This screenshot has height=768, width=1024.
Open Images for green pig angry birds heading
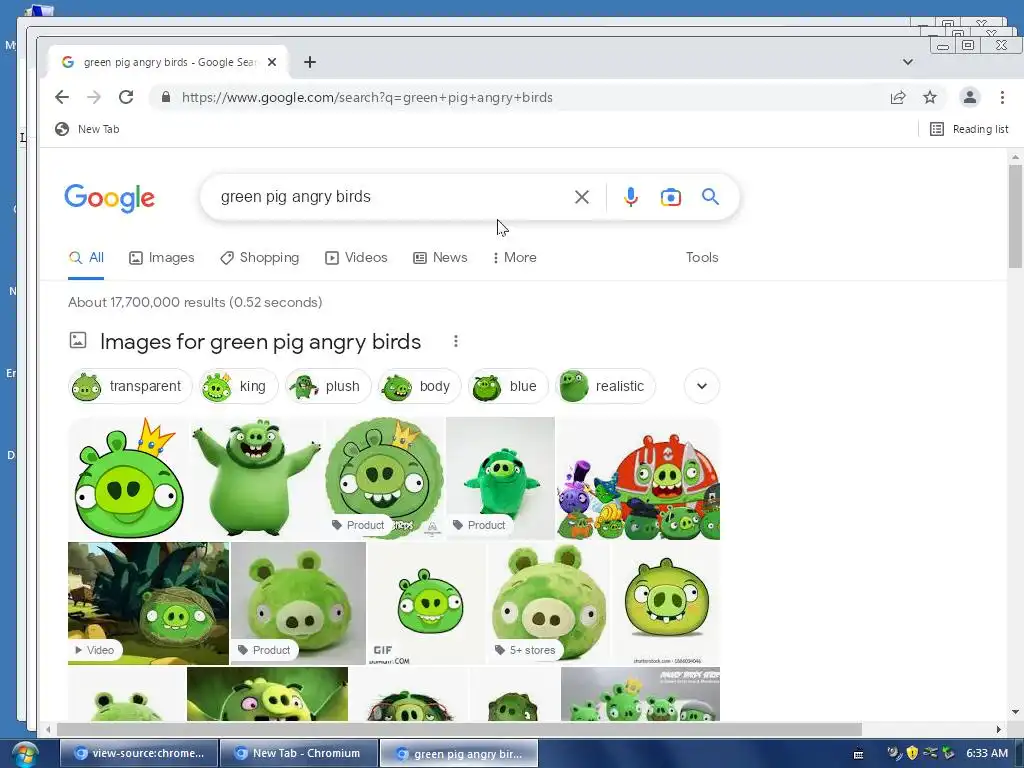260,342
